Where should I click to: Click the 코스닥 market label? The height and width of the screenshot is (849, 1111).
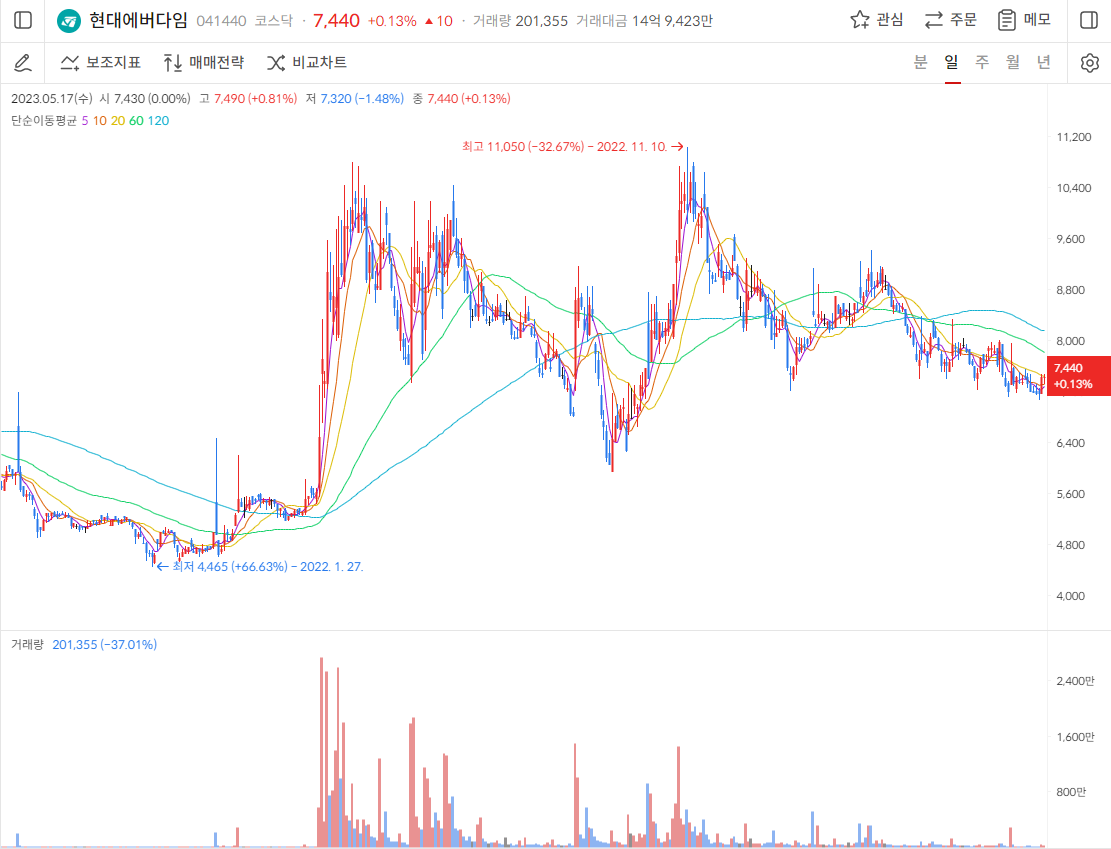pyautogui.click(x=273, y=21)
